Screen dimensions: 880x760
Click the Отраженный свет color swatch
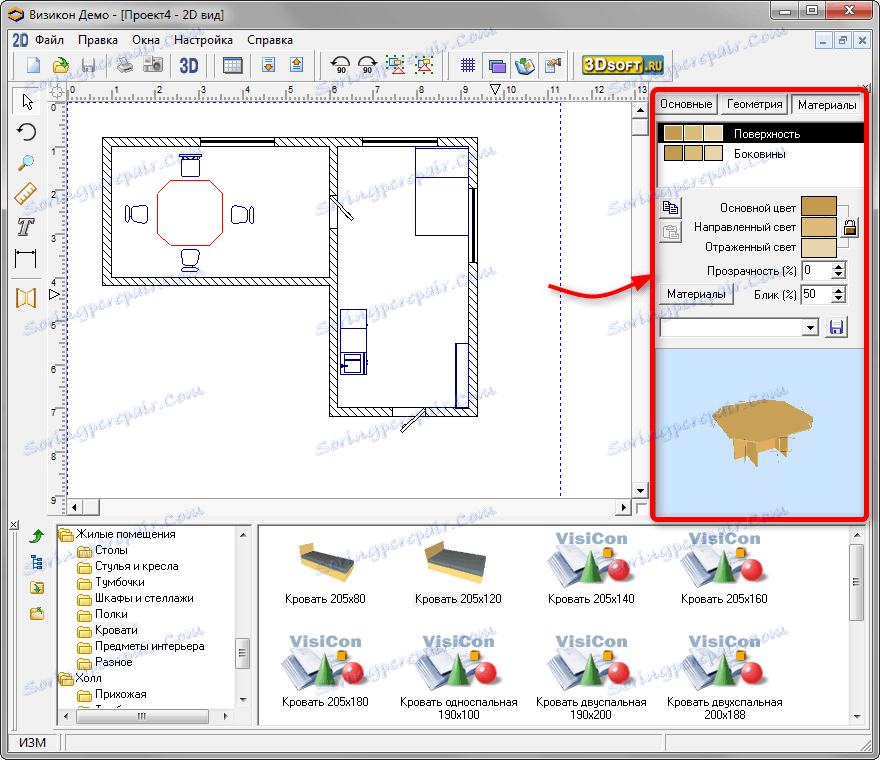818,247
